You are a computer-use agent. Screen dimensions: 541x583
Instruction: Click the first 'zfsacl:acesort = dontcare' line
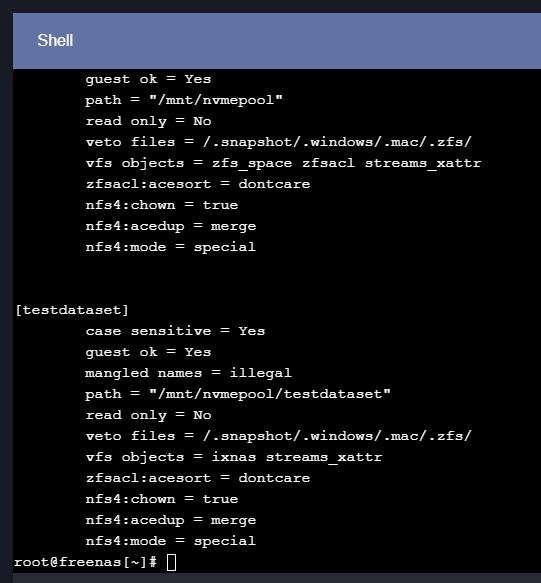pos(198,184)
